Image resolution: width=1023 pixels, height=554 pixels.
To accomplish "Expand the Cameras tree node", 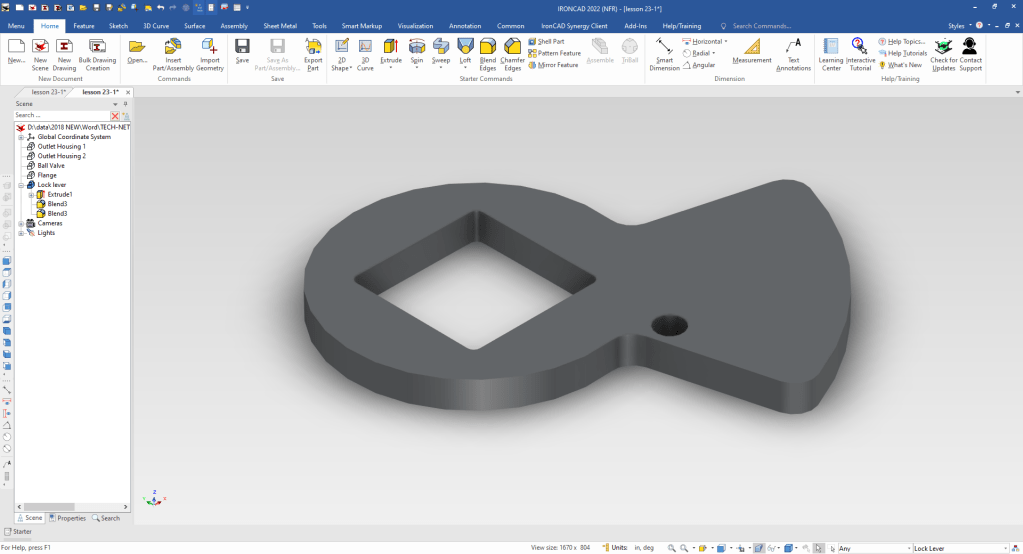I will (x=21, y=223).
